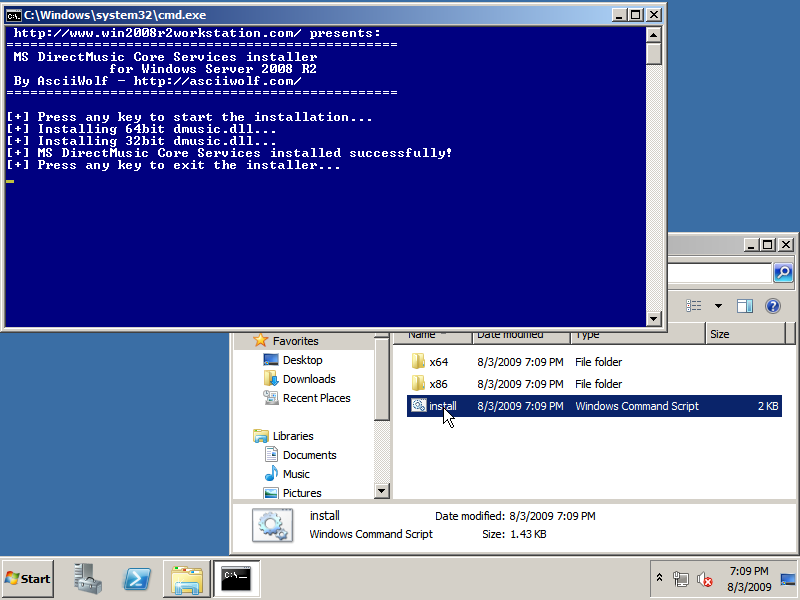Screen dimensions: 800x600
Task: Click the install row's date modified cell
Action: 520,406
